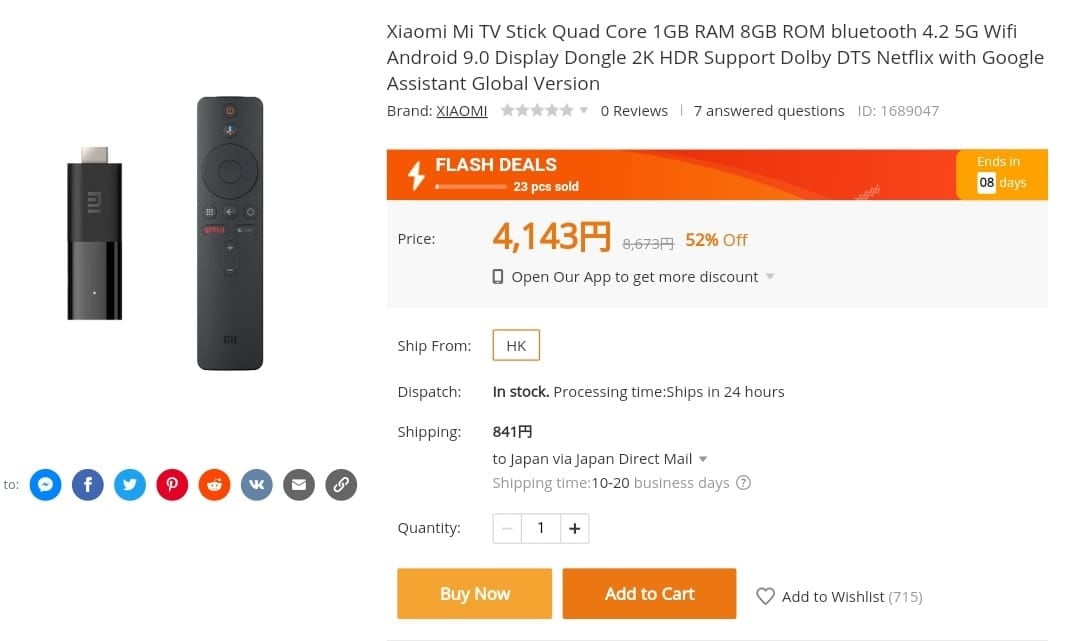Pin product with Pinterest icon
Viewport: 1080px width, 641px height.
pos(172,485)
